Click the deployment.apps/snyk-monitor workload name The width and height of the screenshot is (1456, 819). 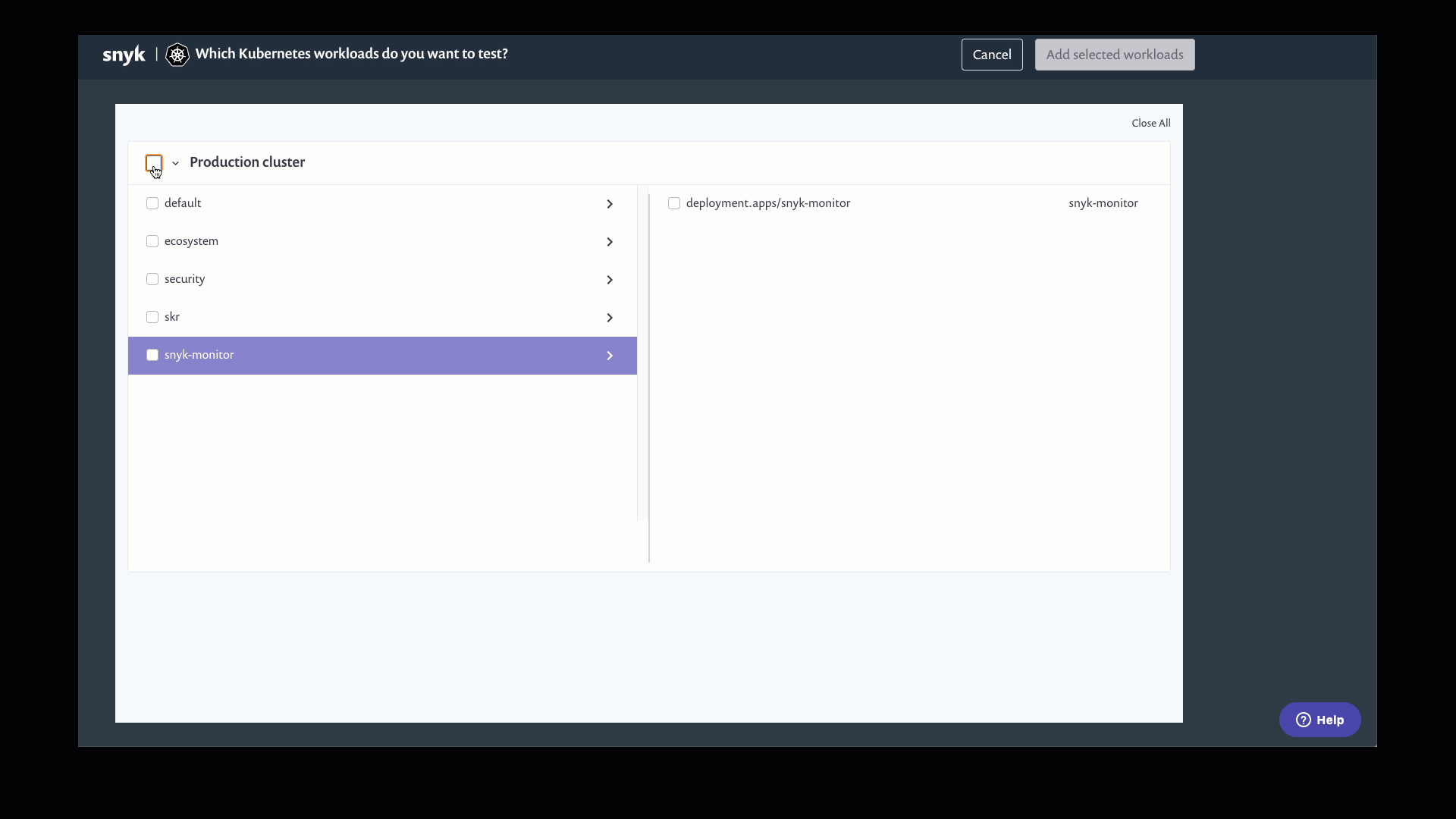[x=768, y=203]
